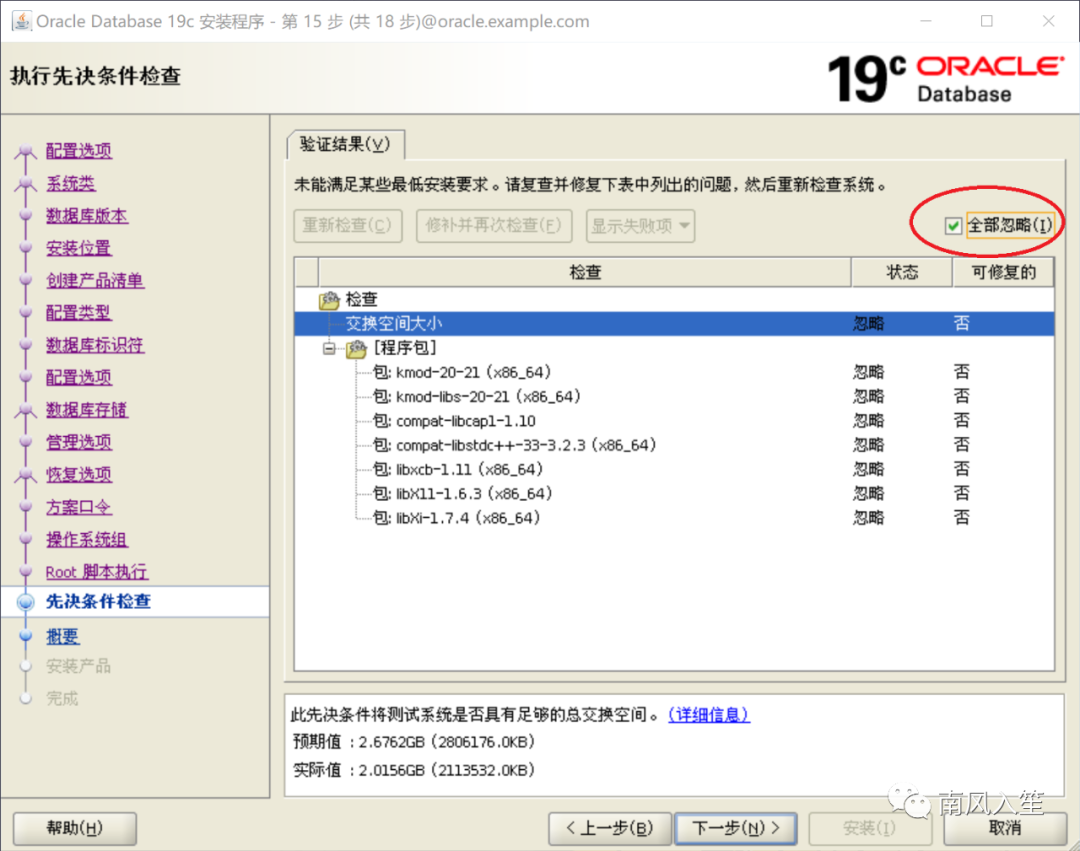
Task: Click the 实际值 2.0156GB text
Action: click(x=414, y=770)
